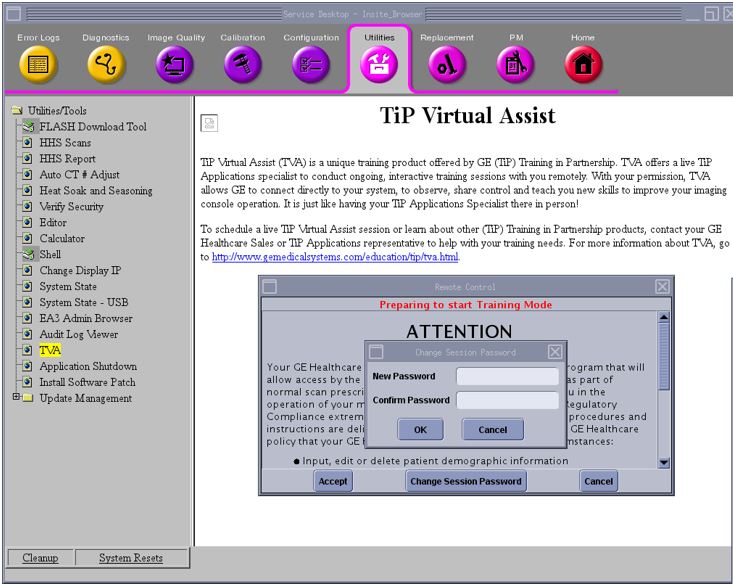This screenshot has width=733, height=585.
Task: Open the gemedicalsystems TVA hyperlink
Action: (335, 257)
